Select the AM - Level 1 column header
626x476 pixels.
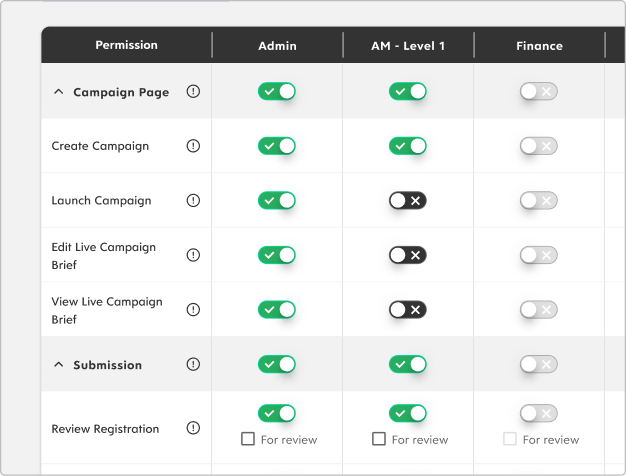pyautogui.click(x=408, y=45)
